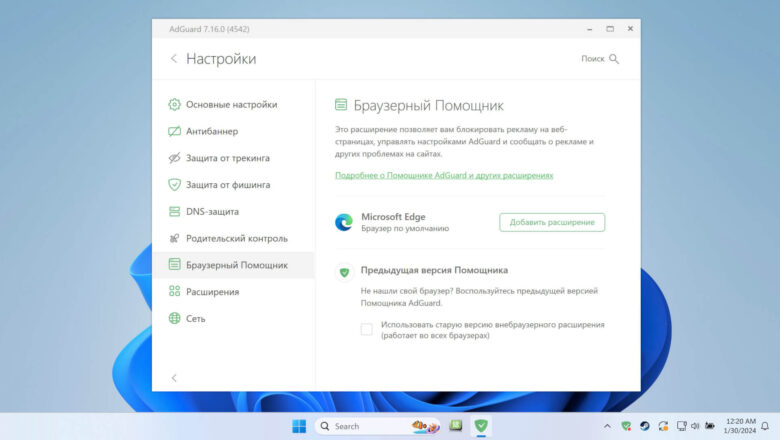
Task: Open the Расширения section
Action: pyautogui.click(x=212, y=292)
